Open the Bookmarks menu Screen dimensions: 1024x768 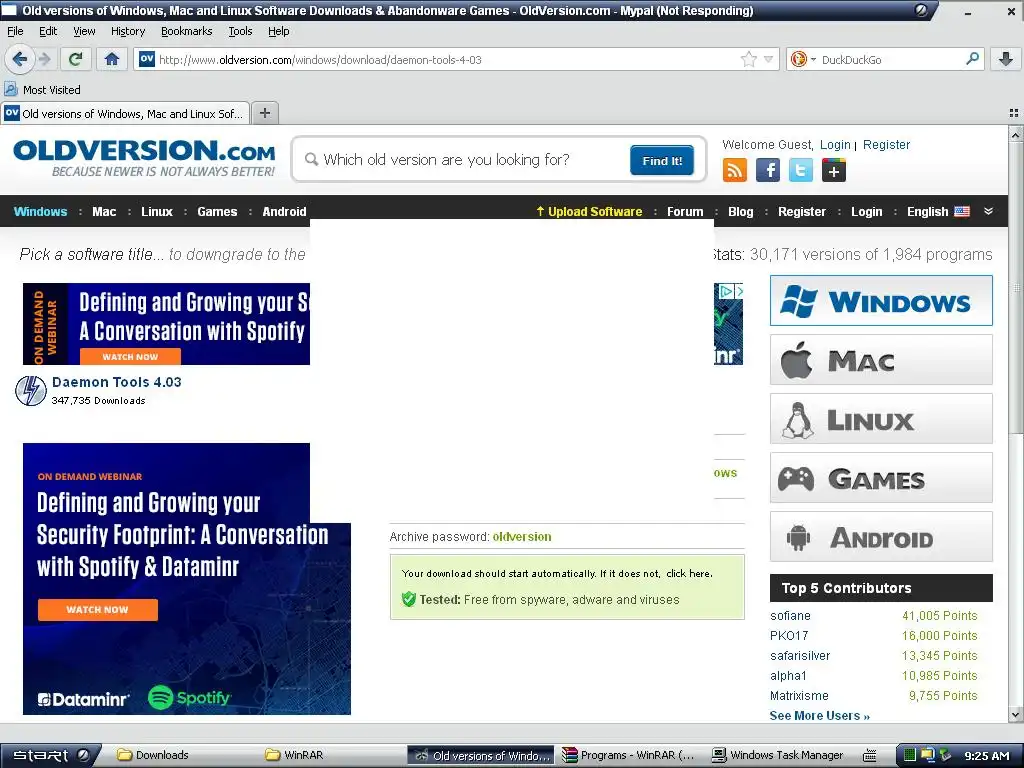pyautogui.click(x=186, y=31)
